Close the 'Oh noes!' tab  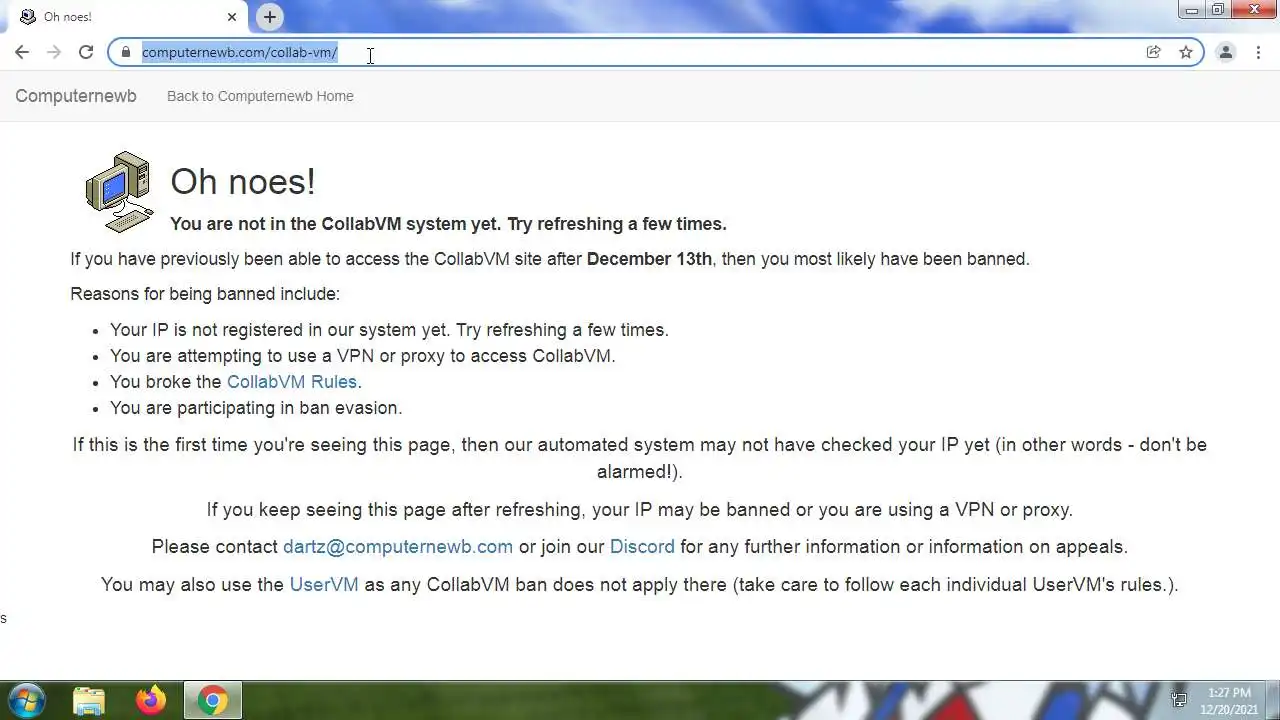click(x=232, y=17)
